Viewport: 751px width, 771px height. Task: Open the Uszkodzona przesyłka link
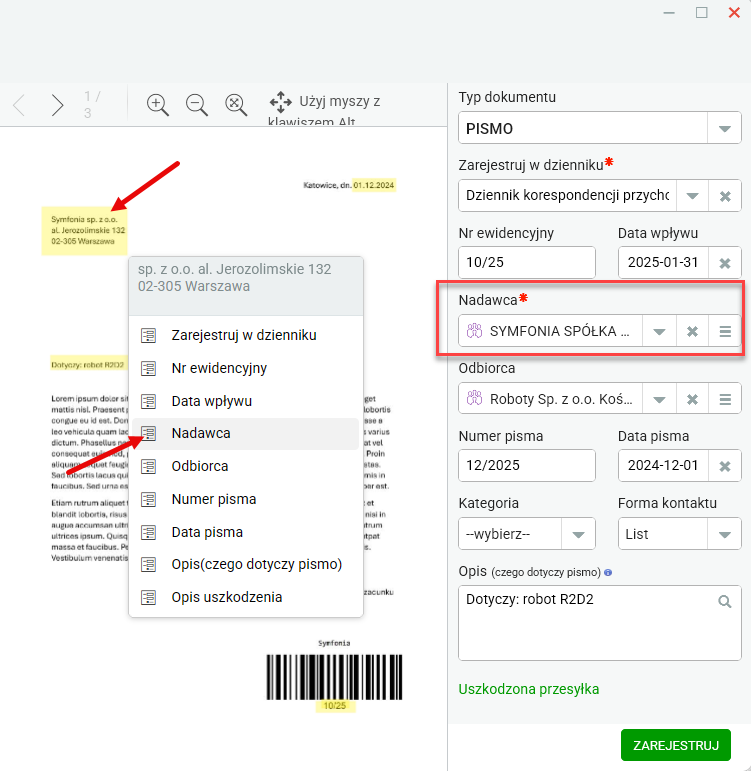point(529,689)
